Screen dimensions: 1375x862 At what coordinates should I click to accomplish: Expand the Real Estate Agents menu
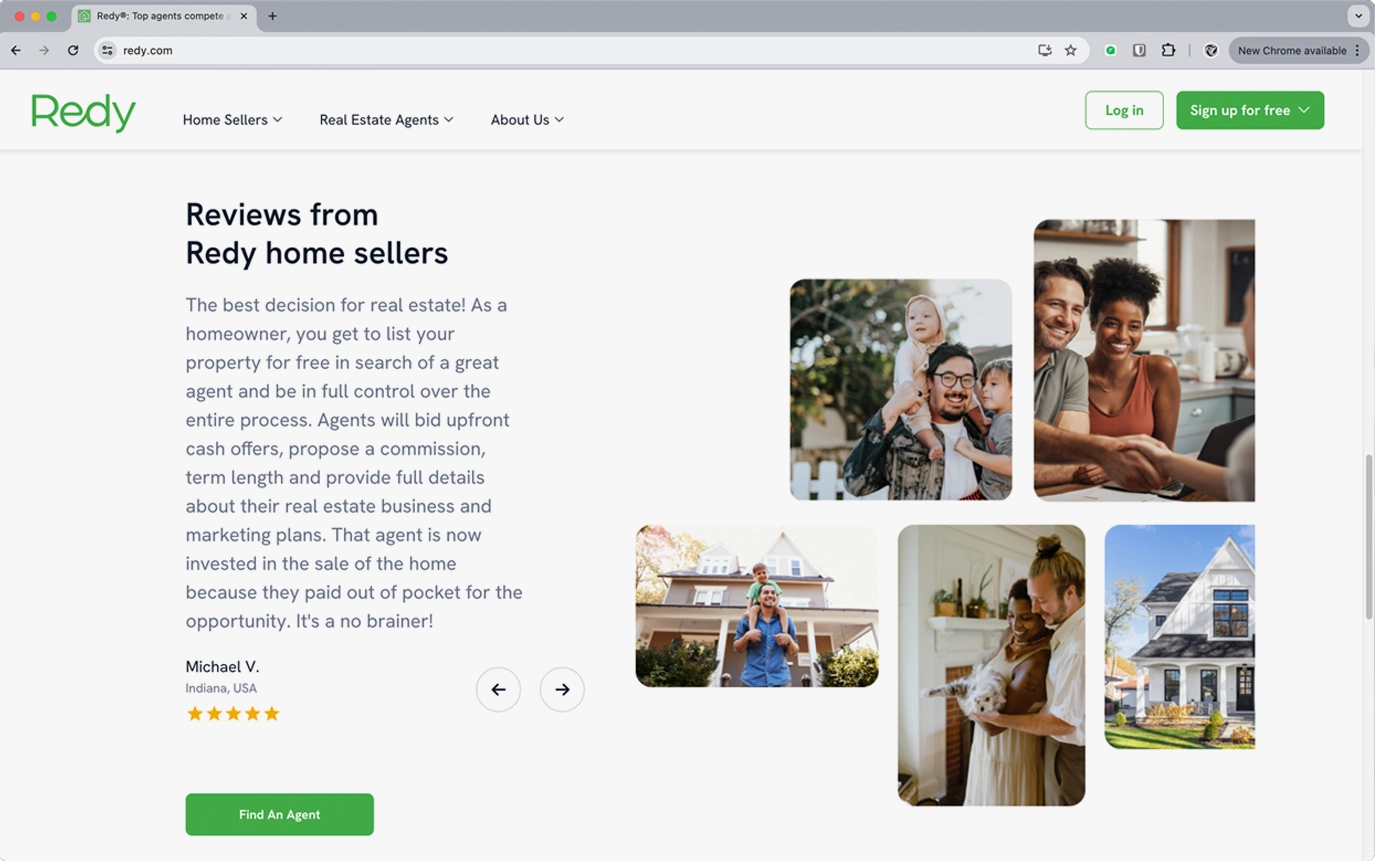386,119
